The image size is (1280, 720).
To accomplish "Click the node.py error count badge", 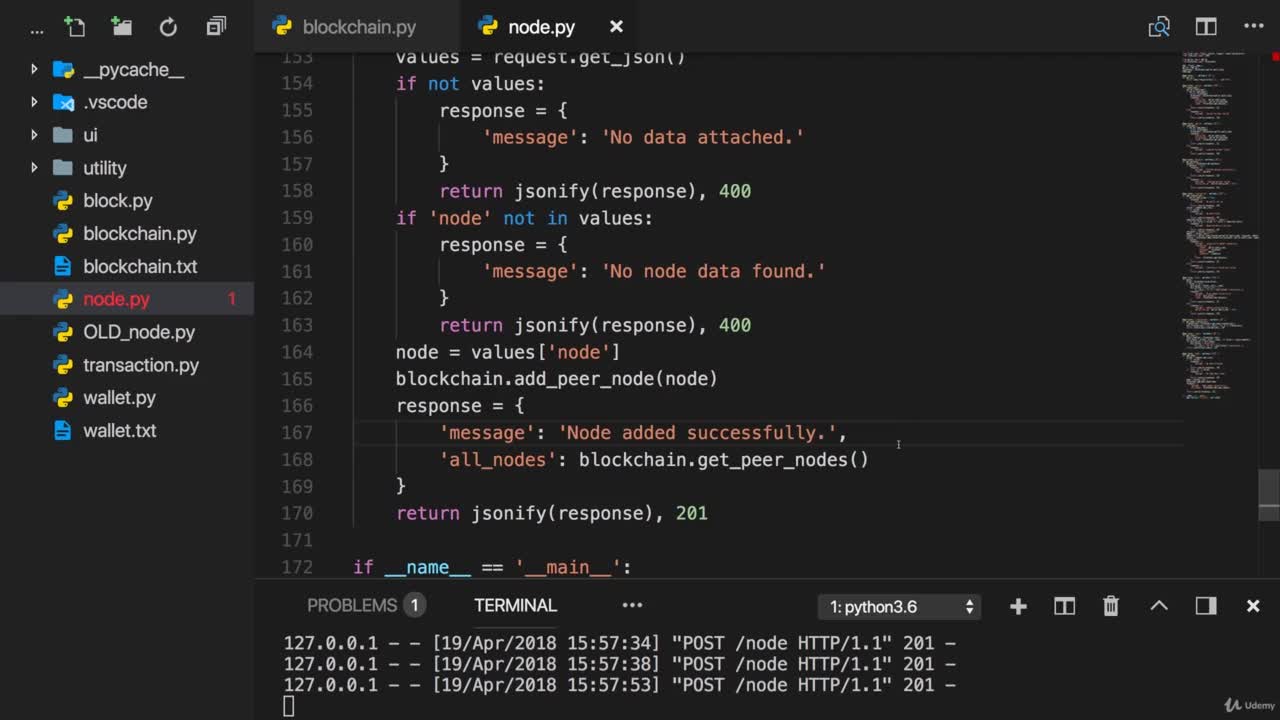I will click(x=232, y=299).
